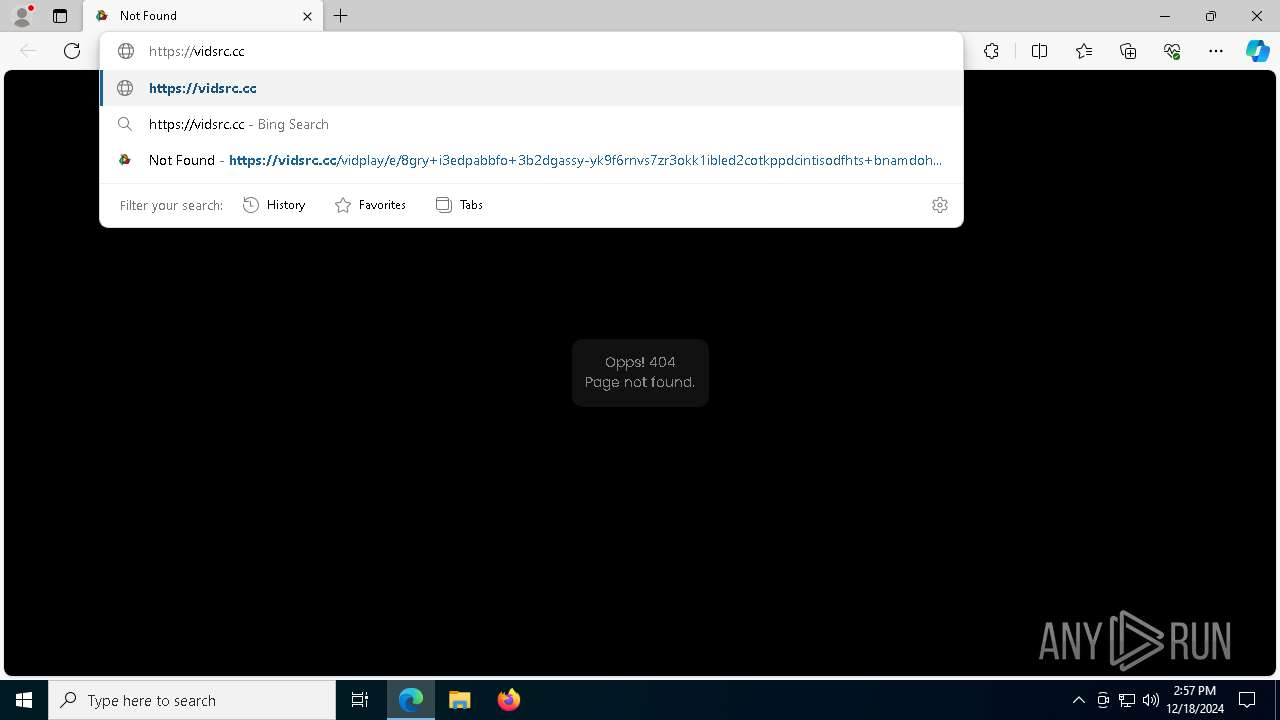Screen dimensions: 1280x720
Task: Click the Oops 404 Page not found message
Action: [640, 372]
